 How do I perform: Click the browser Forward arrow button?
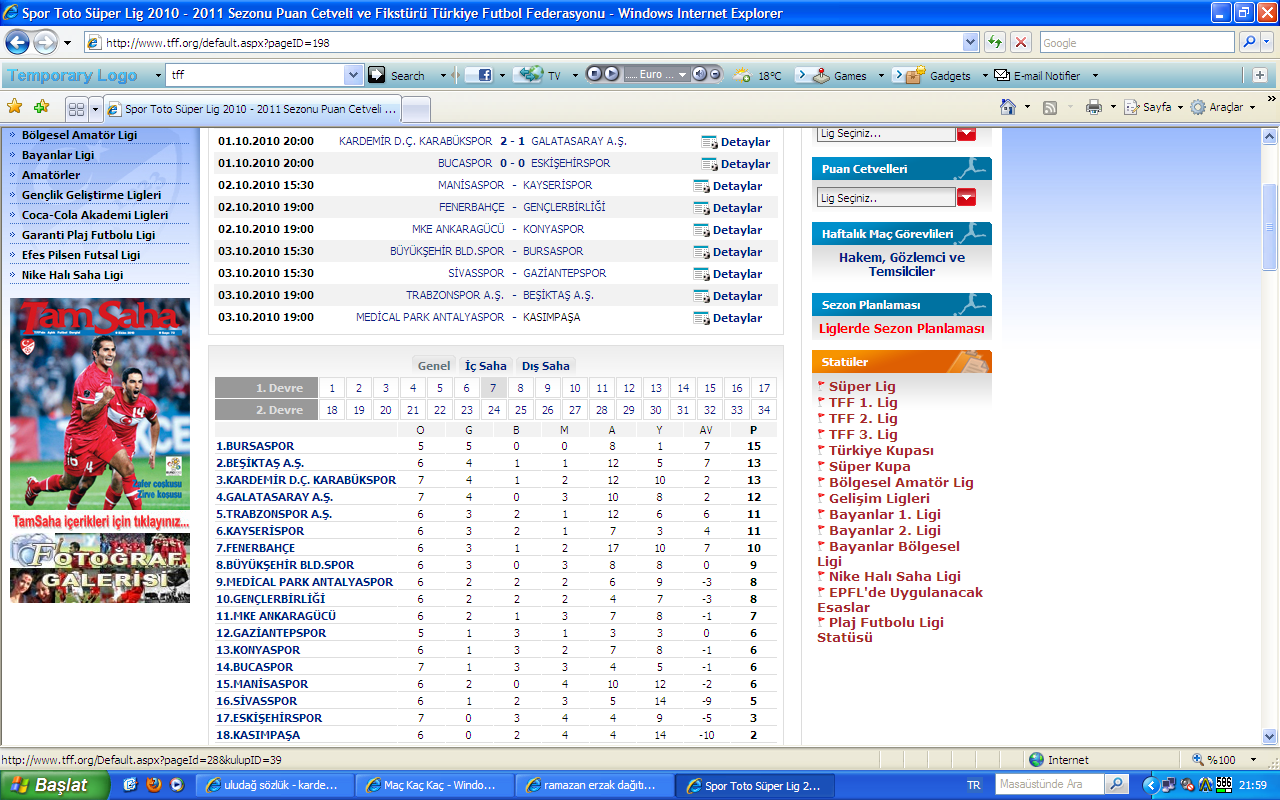click(45, 42)
